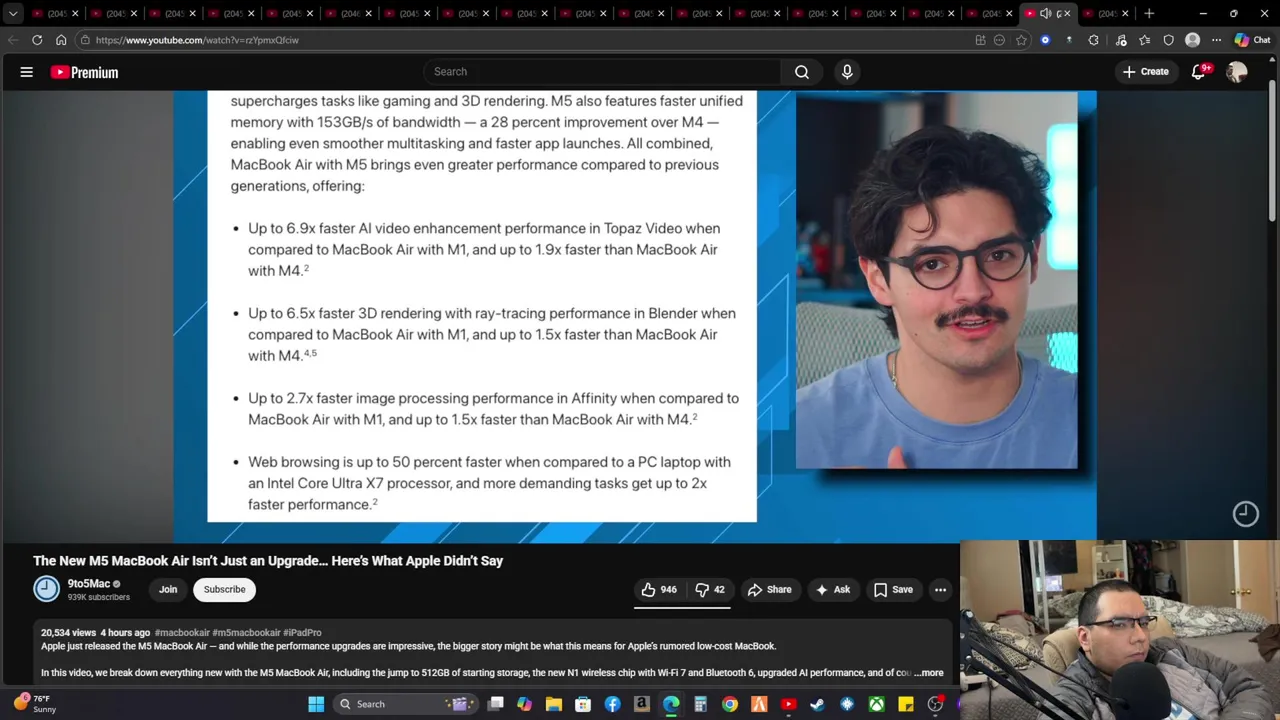Start voice search with microphone icon
This screenshot has width=1280, height=720.
click(847, 72)
